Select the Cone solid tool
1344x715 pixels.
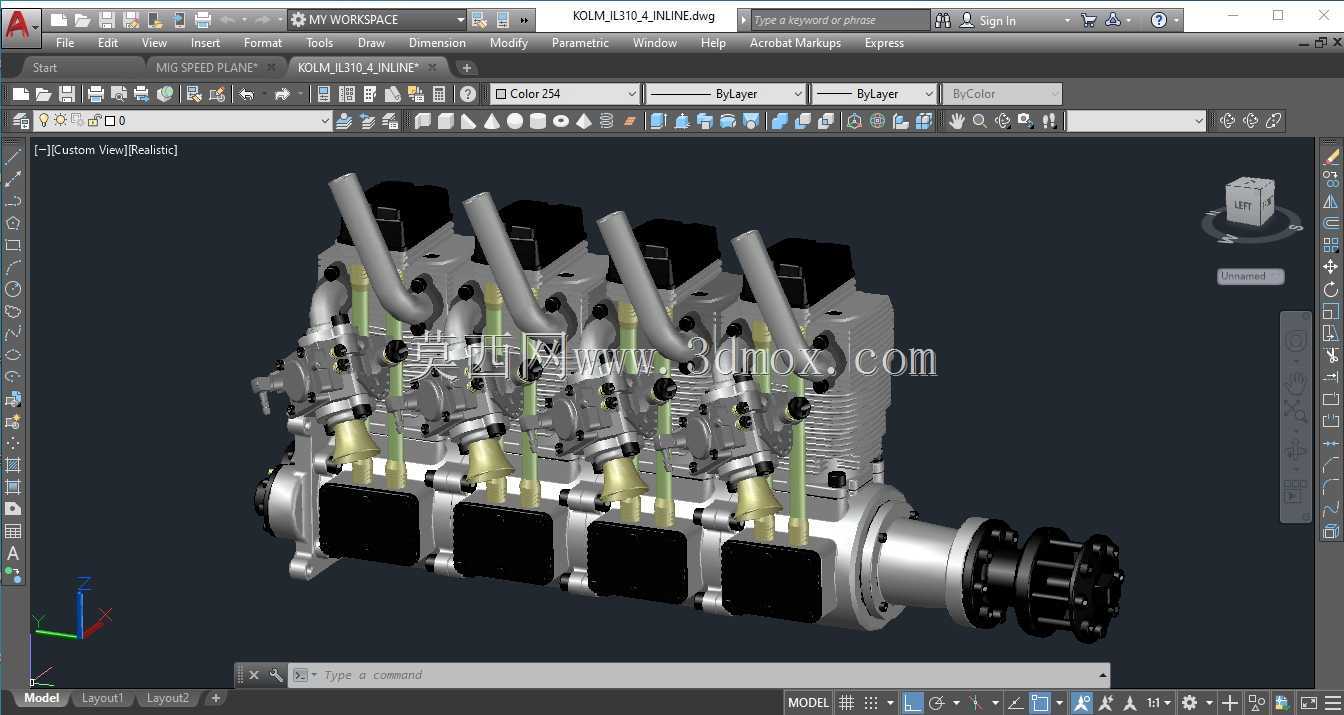tap(492, 121)
